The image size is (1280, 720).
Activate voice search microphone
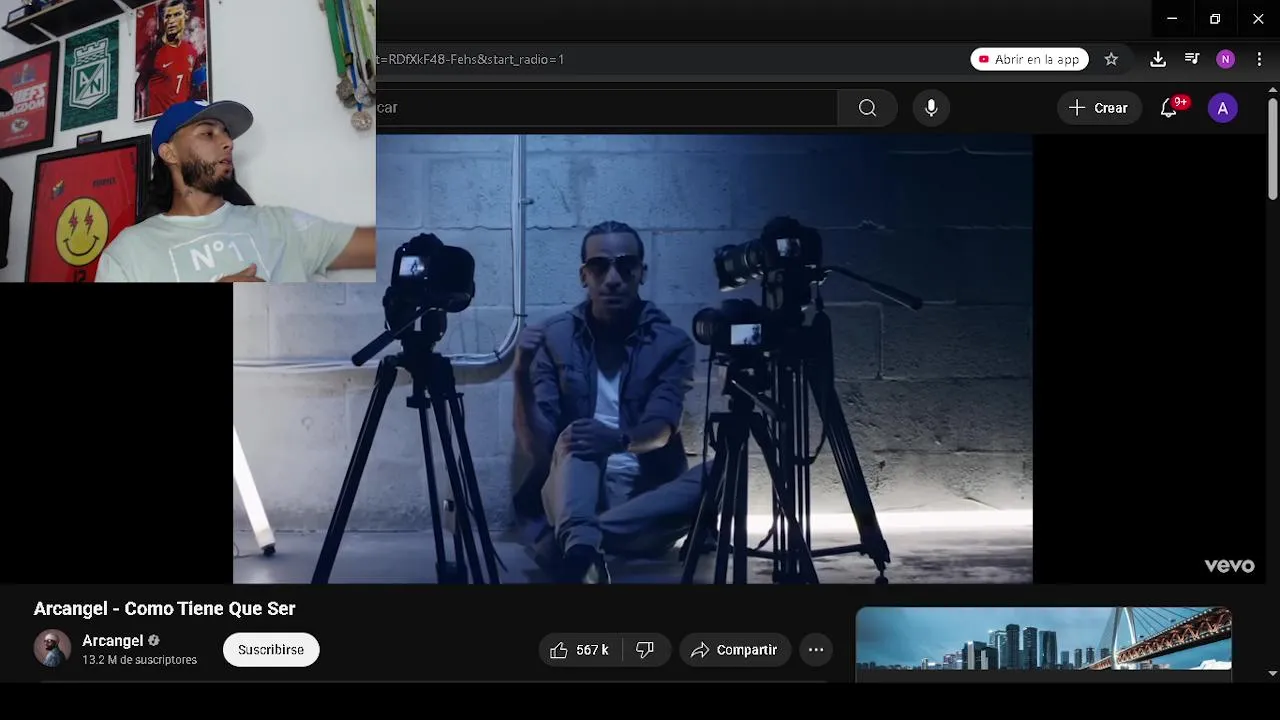931,108
